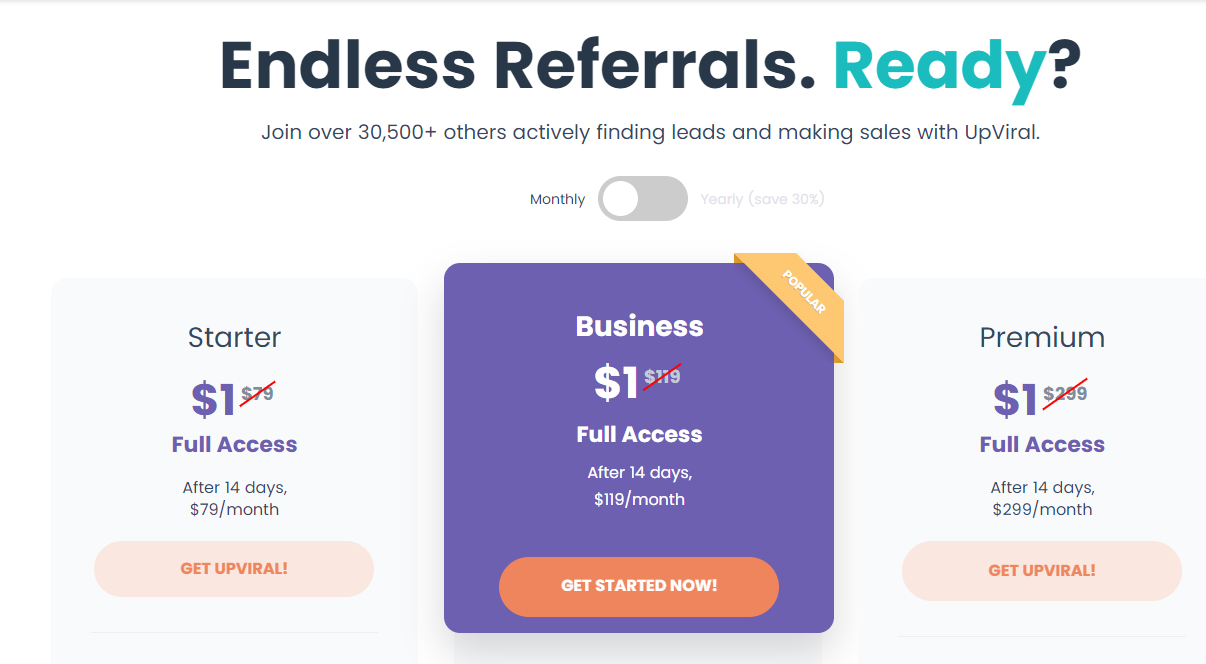The width and height of the screenshot is (1206, 664).
Task: Click the Starter plan's $1 price
Action: pyautogui.click(x=213, y=400)
